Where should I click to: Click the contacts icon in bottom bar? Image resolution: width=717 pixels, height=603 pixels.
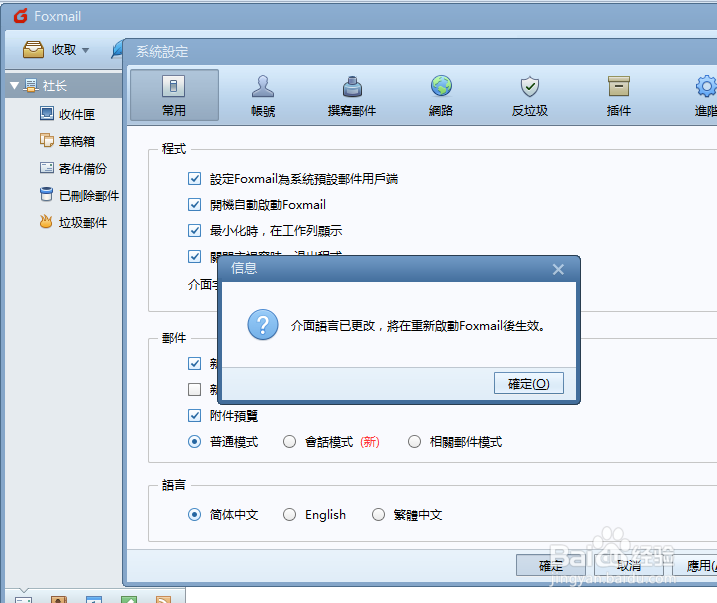(x=59, y=599)
